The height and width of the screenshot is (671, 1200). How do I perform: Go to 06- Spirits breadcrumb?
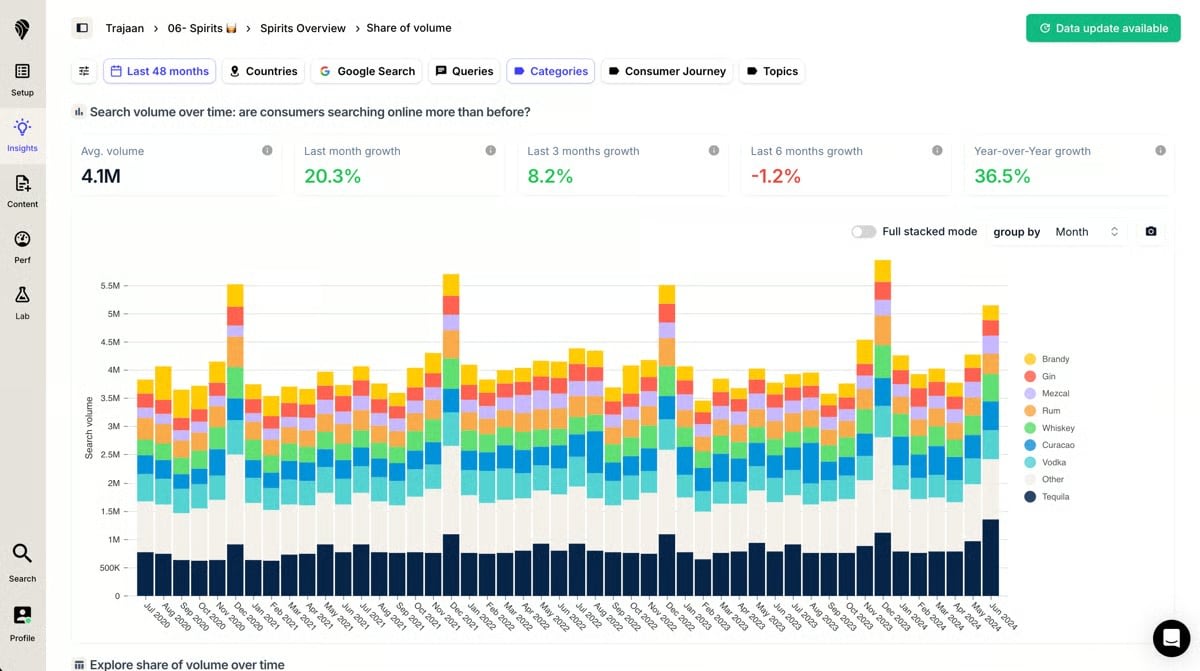(200, 28)
